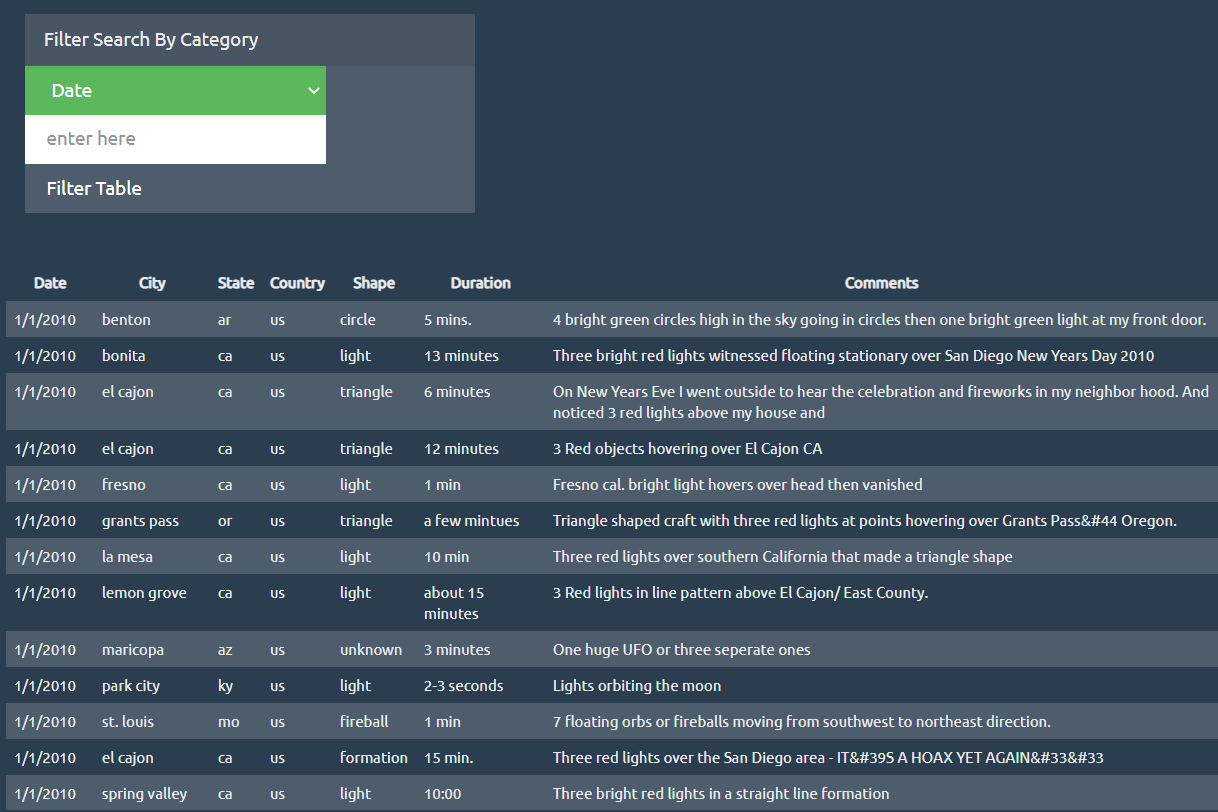Click the grants pass city cell

(x=140, y=521)
